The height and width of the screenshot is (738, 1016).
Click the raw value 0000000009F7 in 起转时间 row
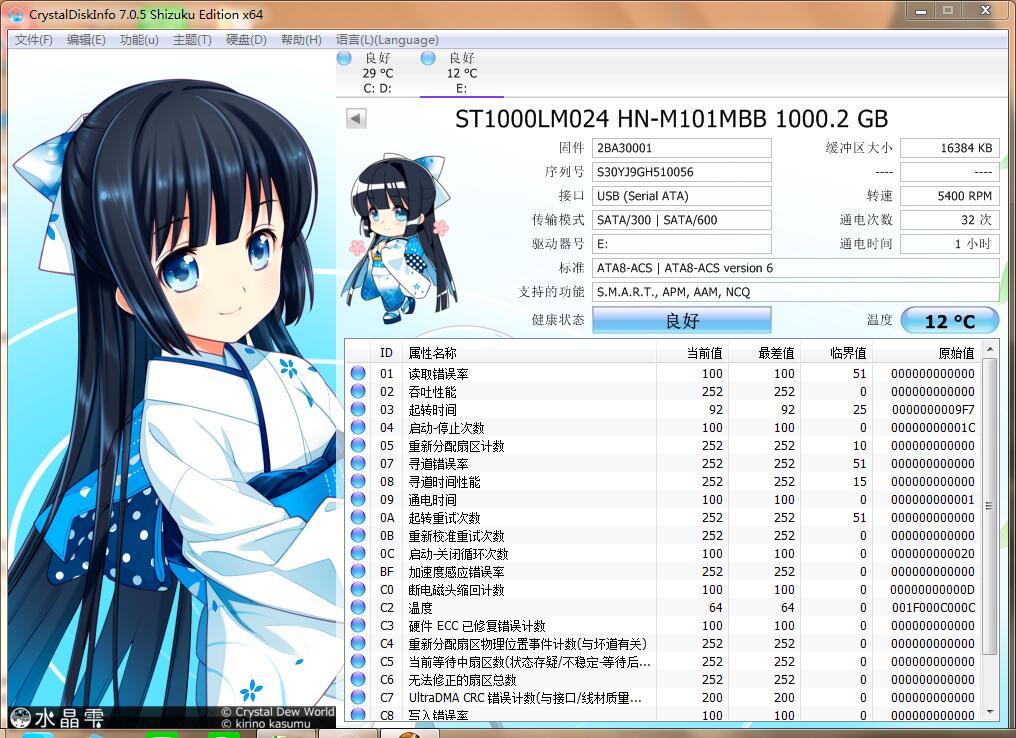click(x=933, y=409)
